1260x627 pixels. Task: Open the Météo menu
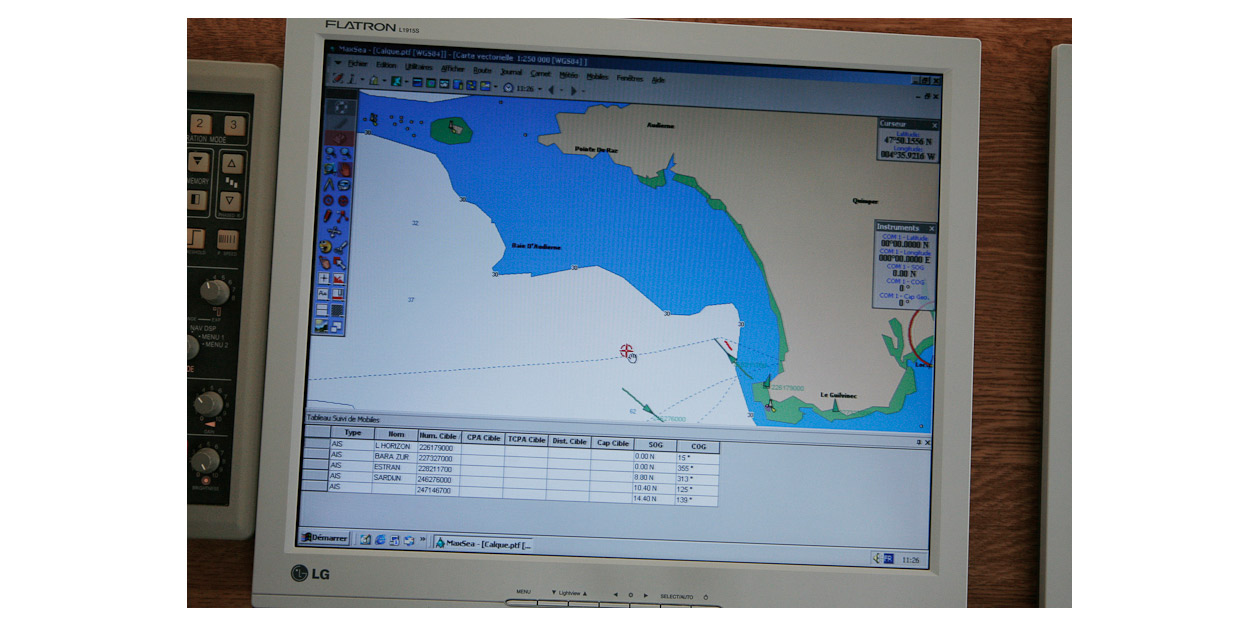coord(569,75)
